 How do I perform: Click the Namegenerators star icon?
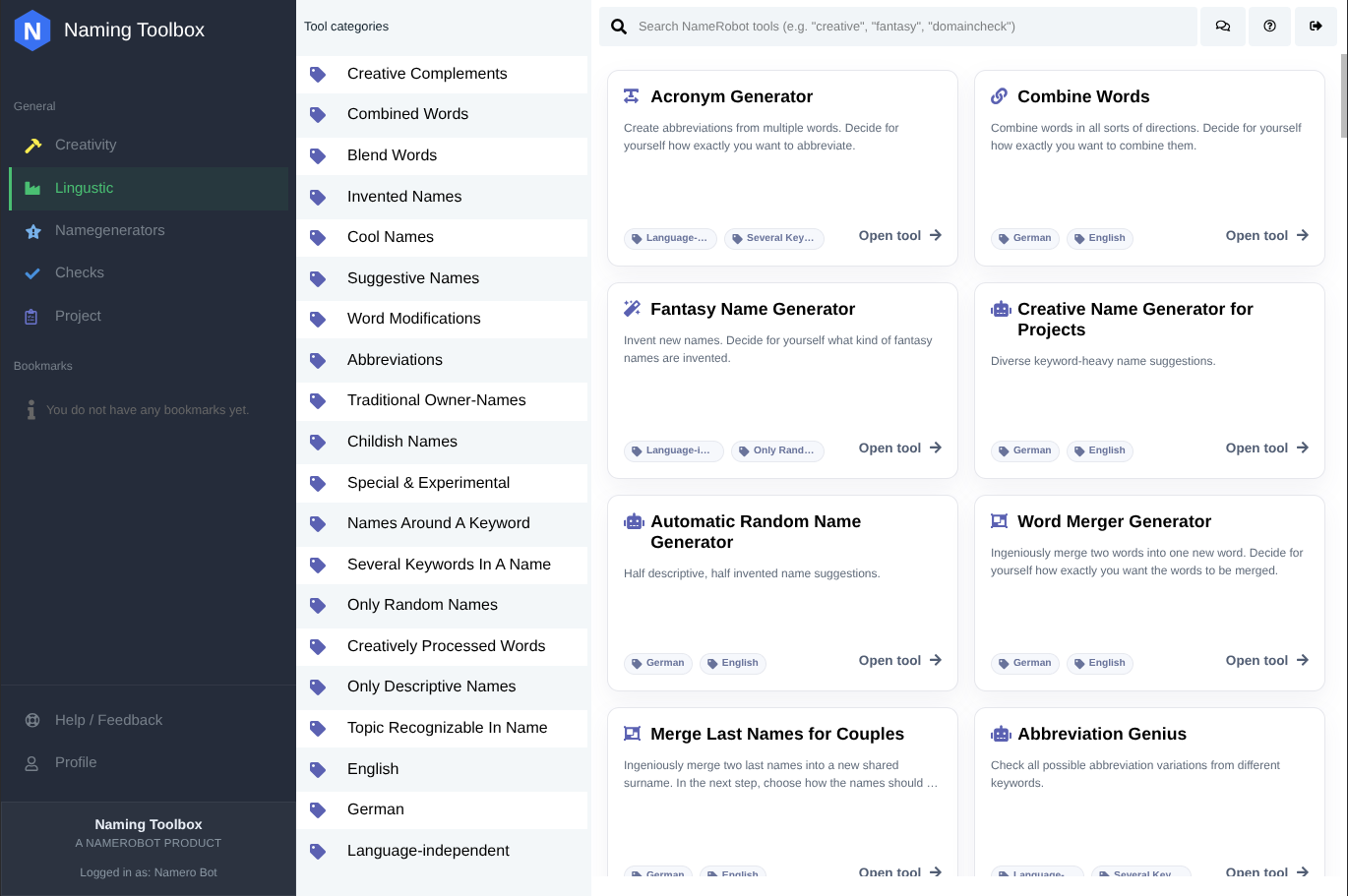32,231
